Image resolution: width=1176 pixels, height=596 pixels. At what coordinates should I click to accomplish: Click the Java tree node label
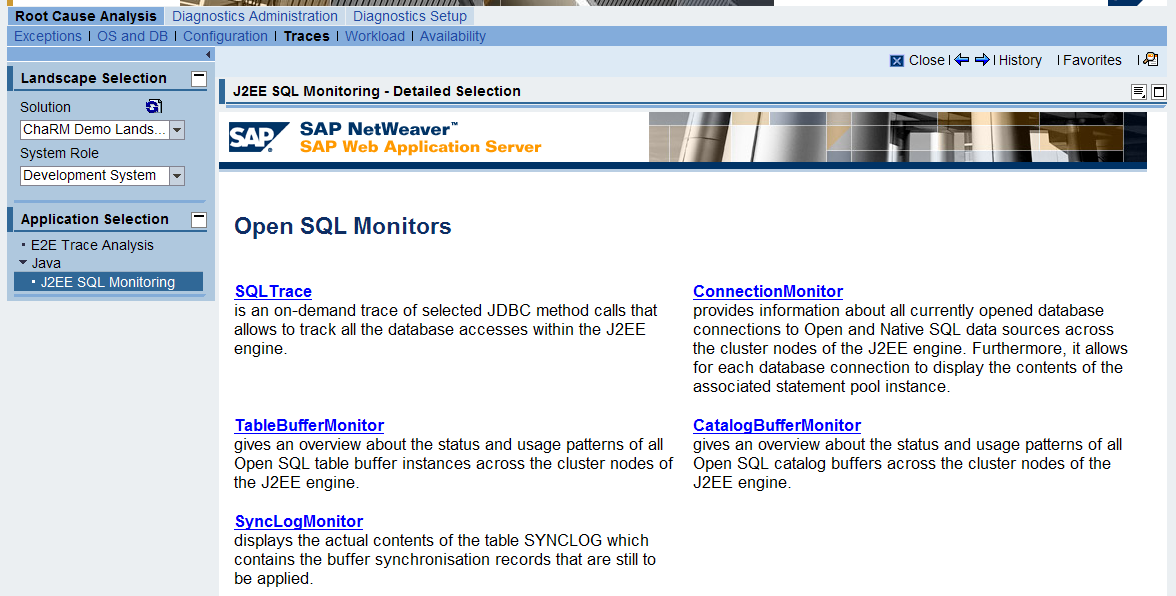point(46,263)
